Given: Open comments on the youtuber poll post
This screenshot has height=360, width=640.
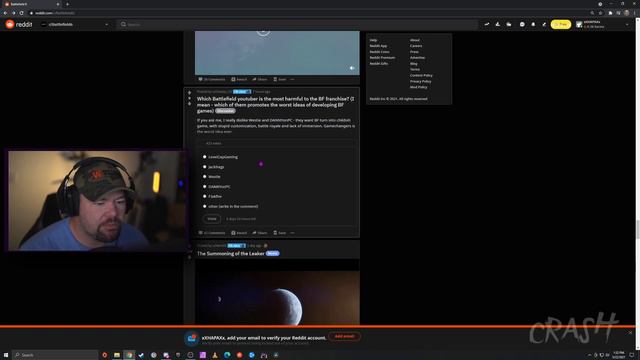Looking at the screenshot, I should tap(212, 233).
